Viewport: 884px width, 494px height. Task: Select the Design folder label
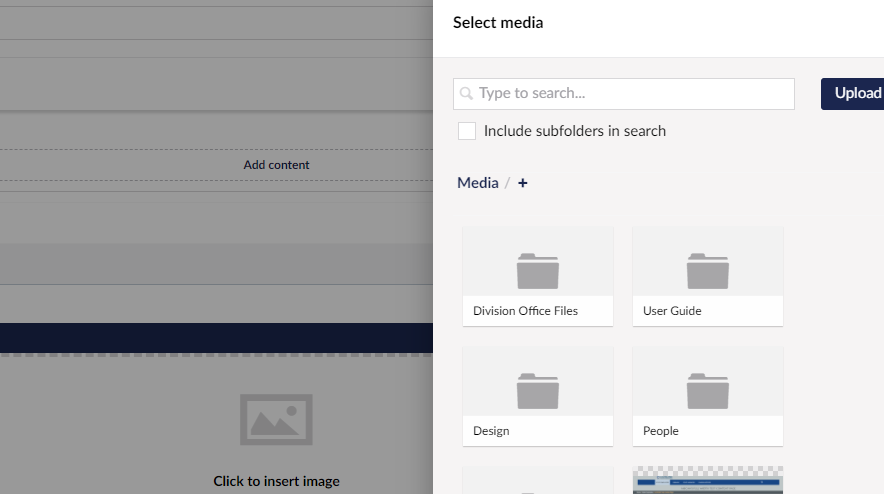(491, 431)
